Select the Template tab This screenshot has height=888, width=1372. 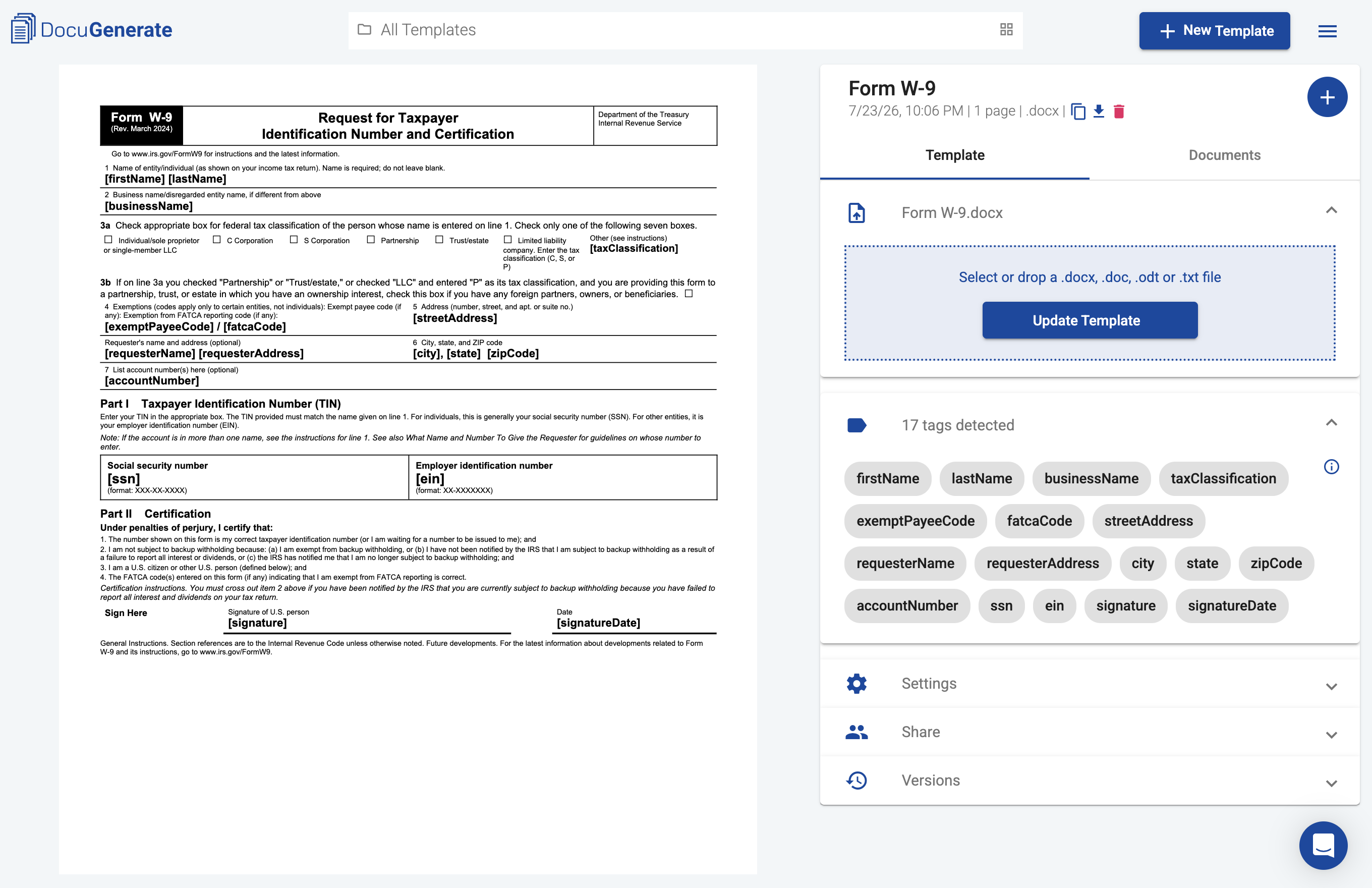click(x=955, y=155)
